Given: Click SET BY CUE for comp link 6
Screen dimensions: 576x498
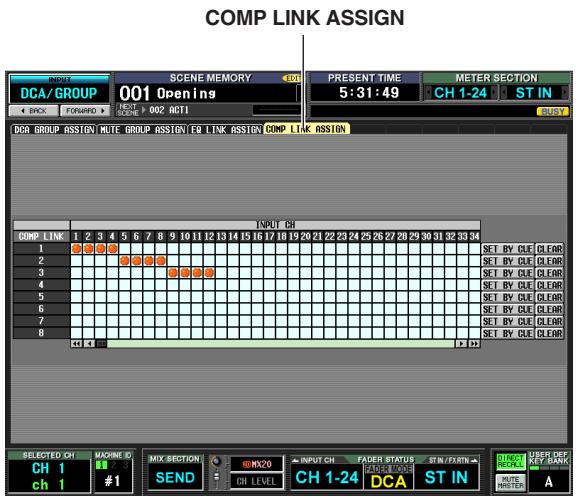Looking at the screenshot, I should tap(507, 309).
